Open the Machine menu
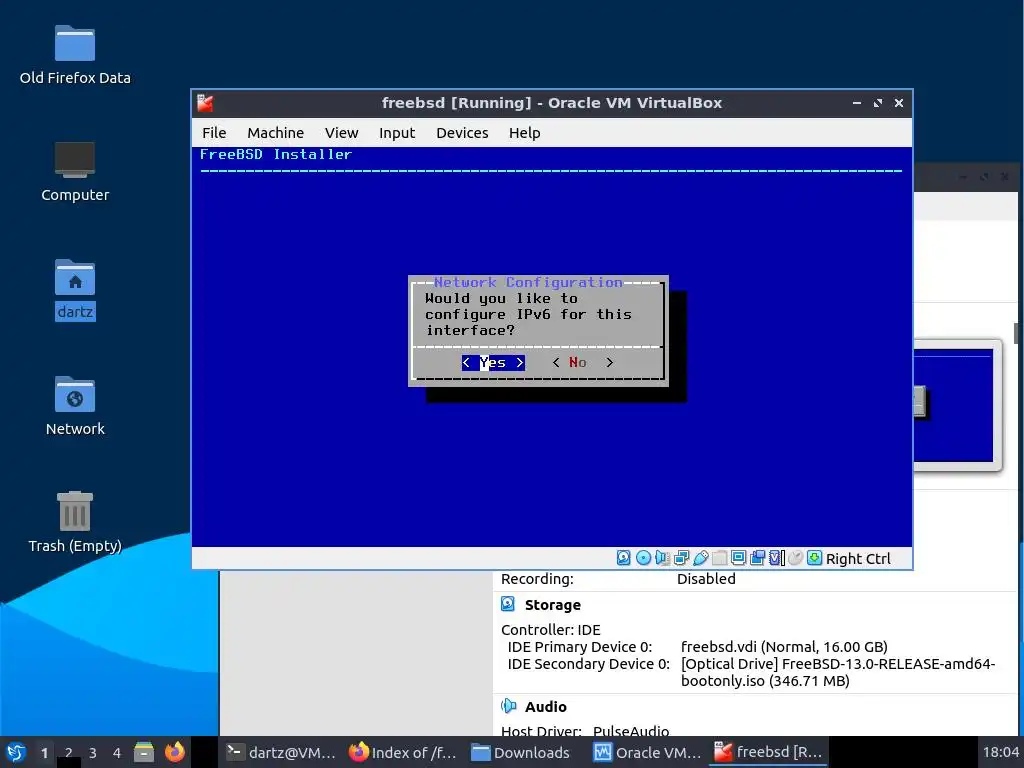 (x=276, y=133)
